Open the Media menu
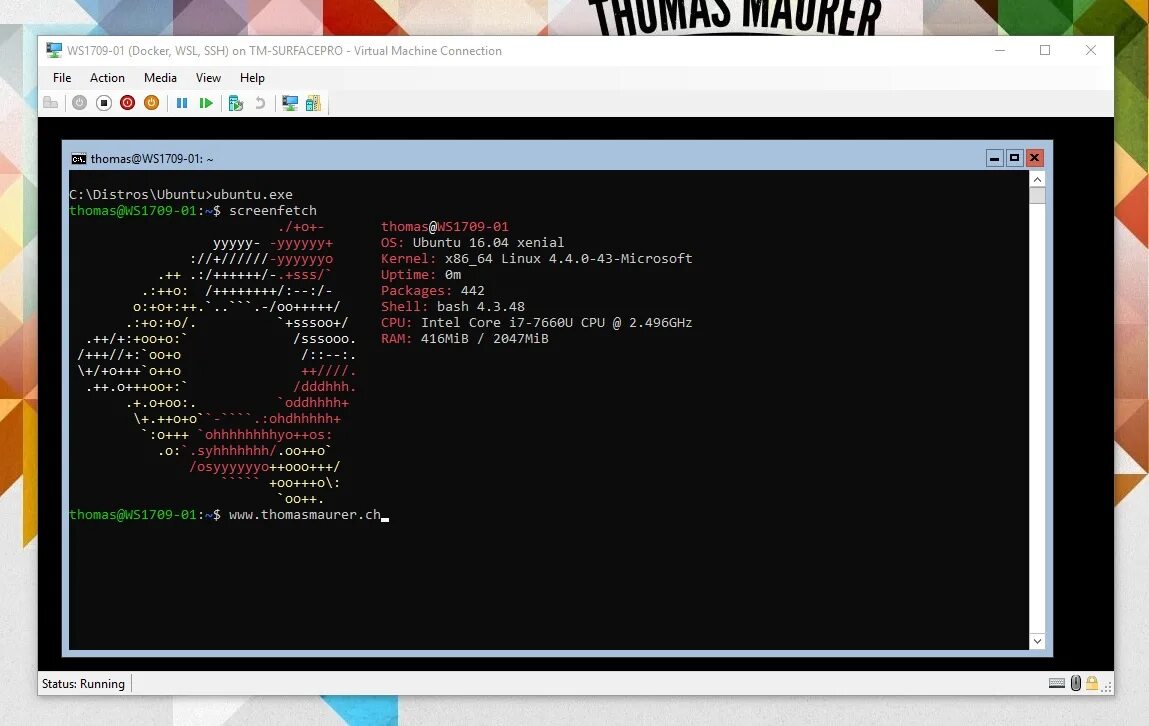The image size is (1149, 726). [x=160, y=78]
